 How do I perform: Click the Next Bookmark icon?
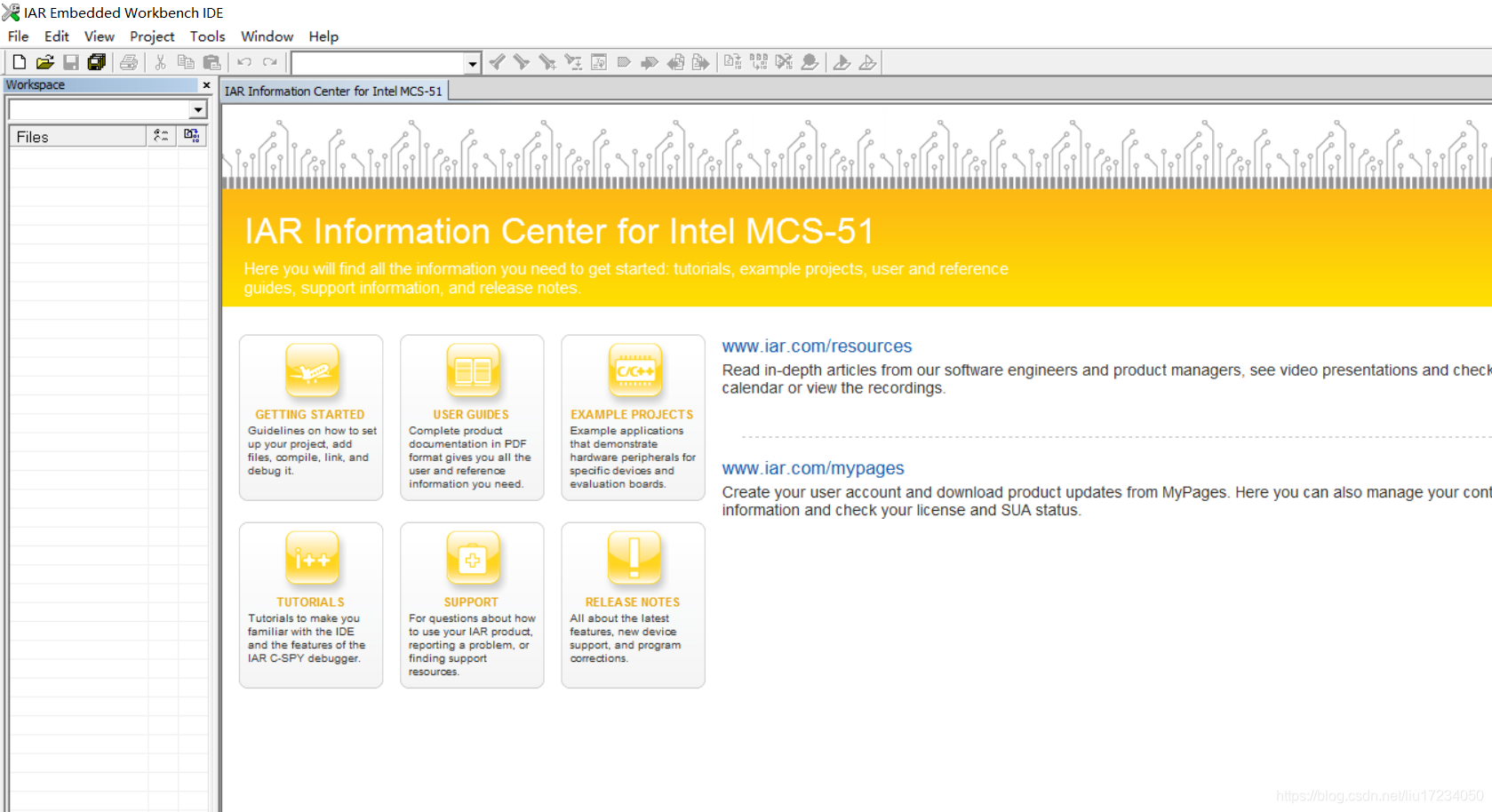(650, 62)
